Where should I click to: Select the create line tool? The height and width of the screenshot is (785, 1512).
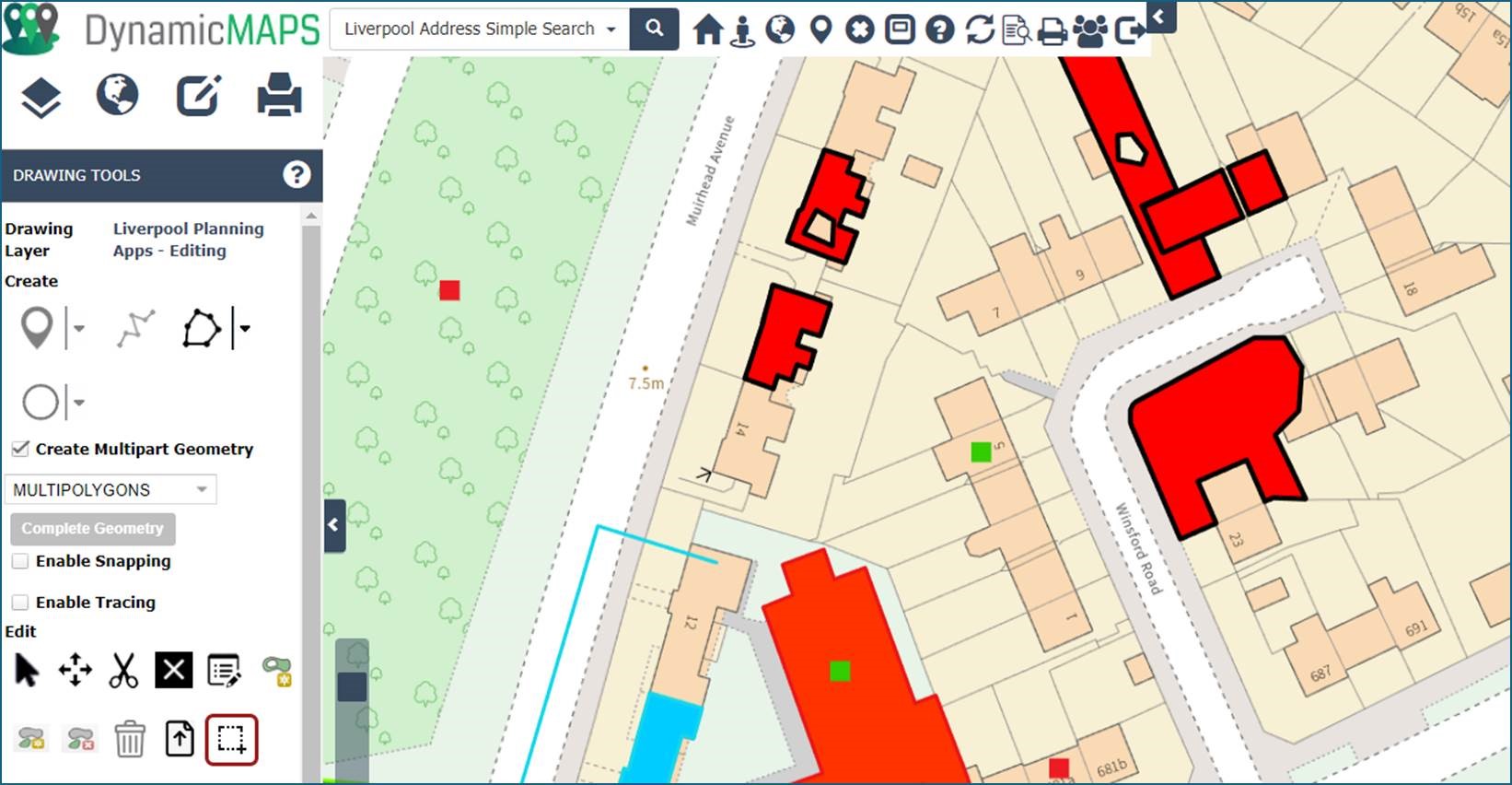click(136, 329)
